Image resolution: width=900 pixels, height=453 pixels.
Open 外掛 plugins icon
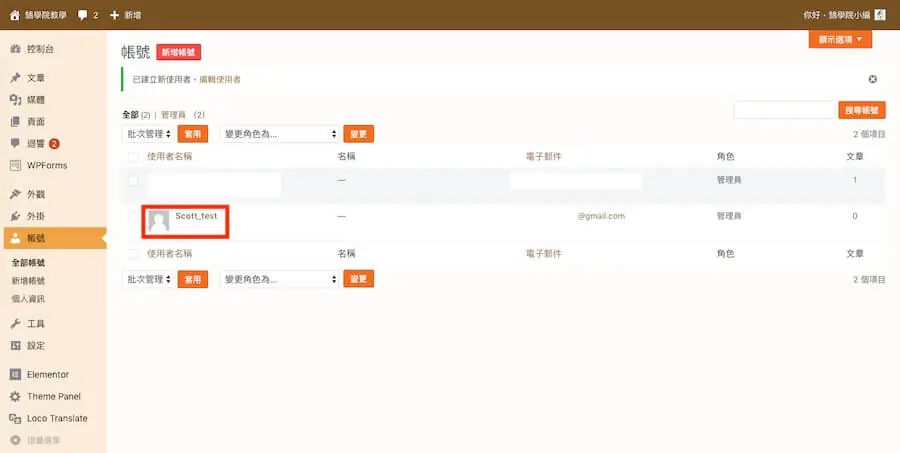tap(15, 216)
